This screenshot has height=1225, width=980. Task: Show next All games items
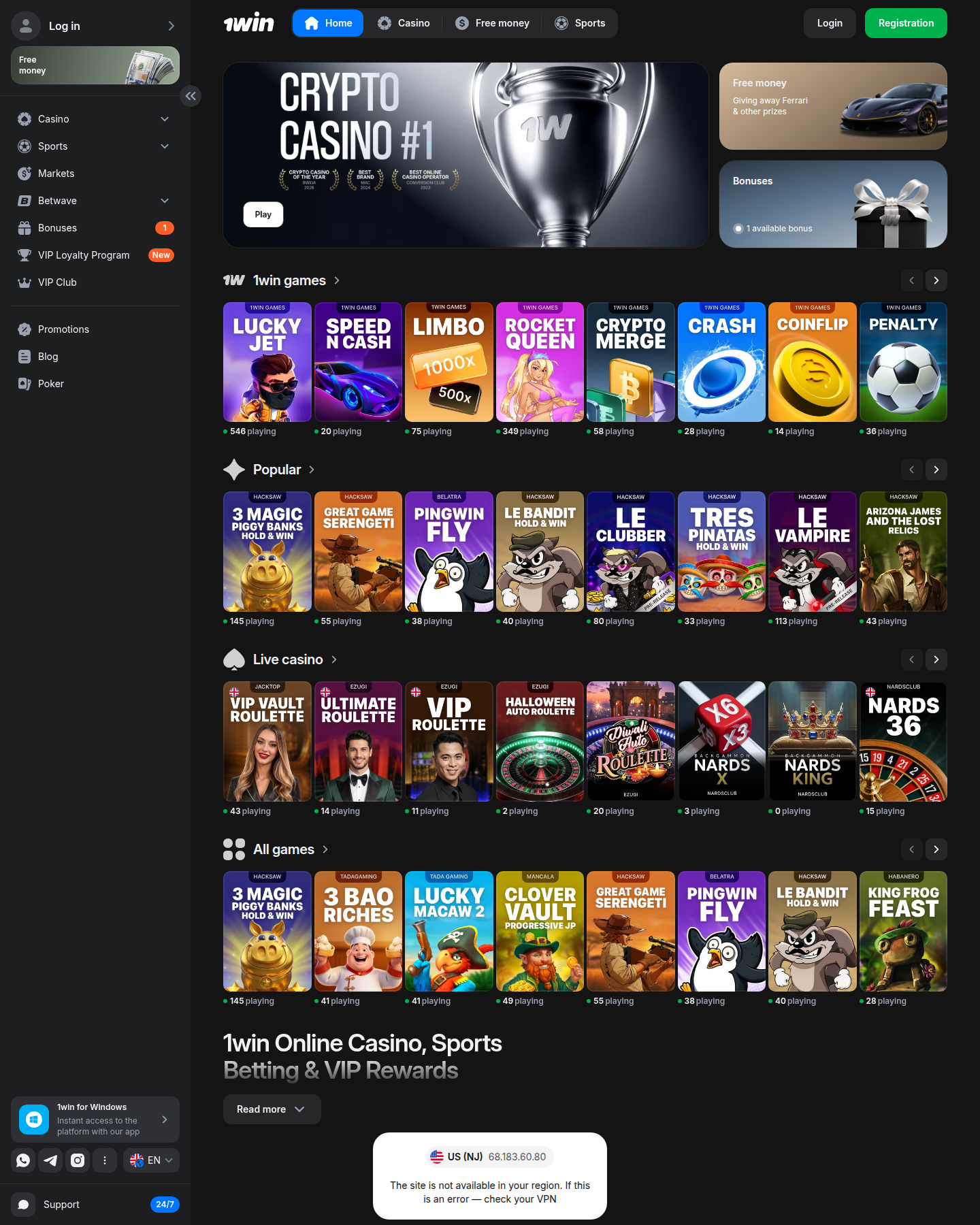936,849
